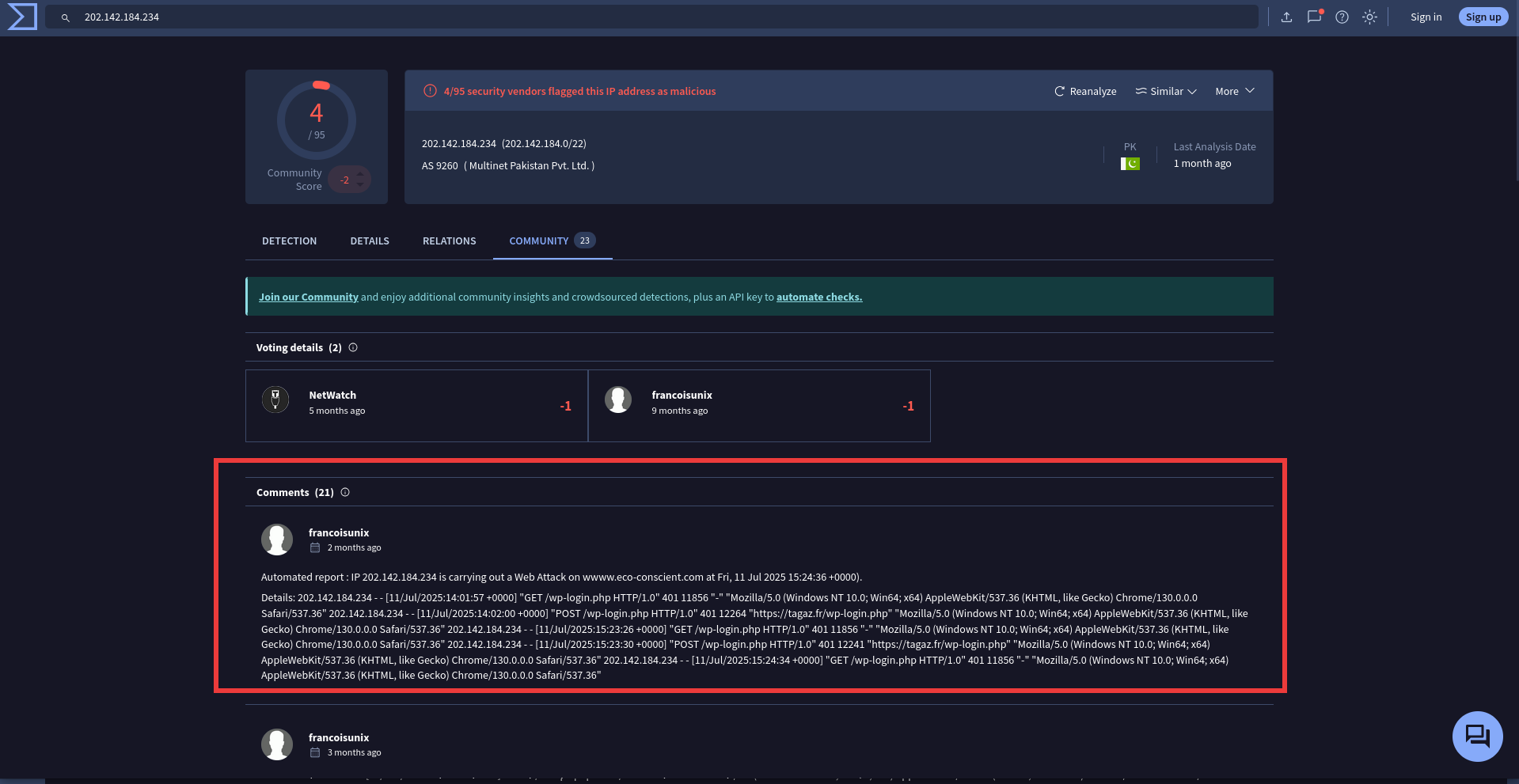
Task: Toggle light theme with the sun icon
Action: coord(1369,17)
